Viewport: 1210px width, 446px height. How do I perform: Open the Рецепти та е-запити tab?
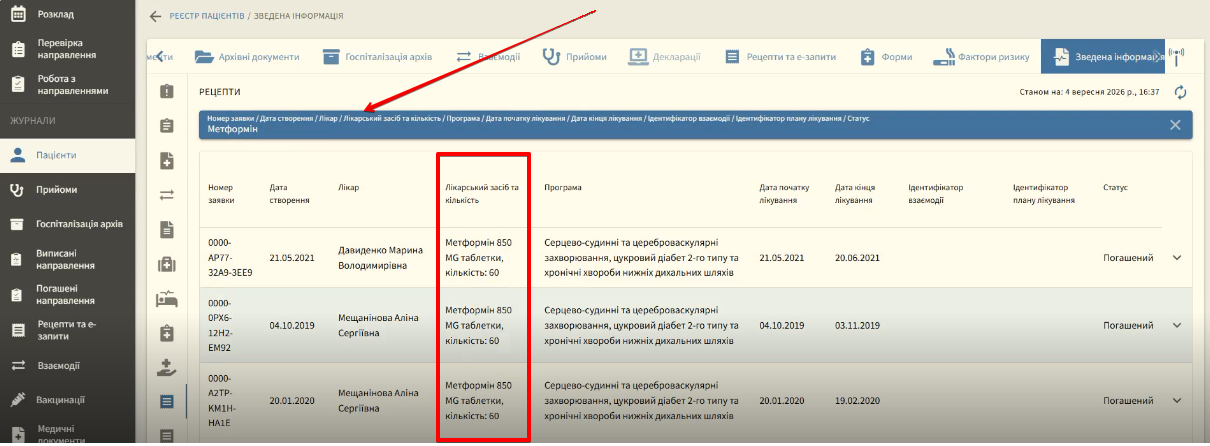(x=776, y=57)
